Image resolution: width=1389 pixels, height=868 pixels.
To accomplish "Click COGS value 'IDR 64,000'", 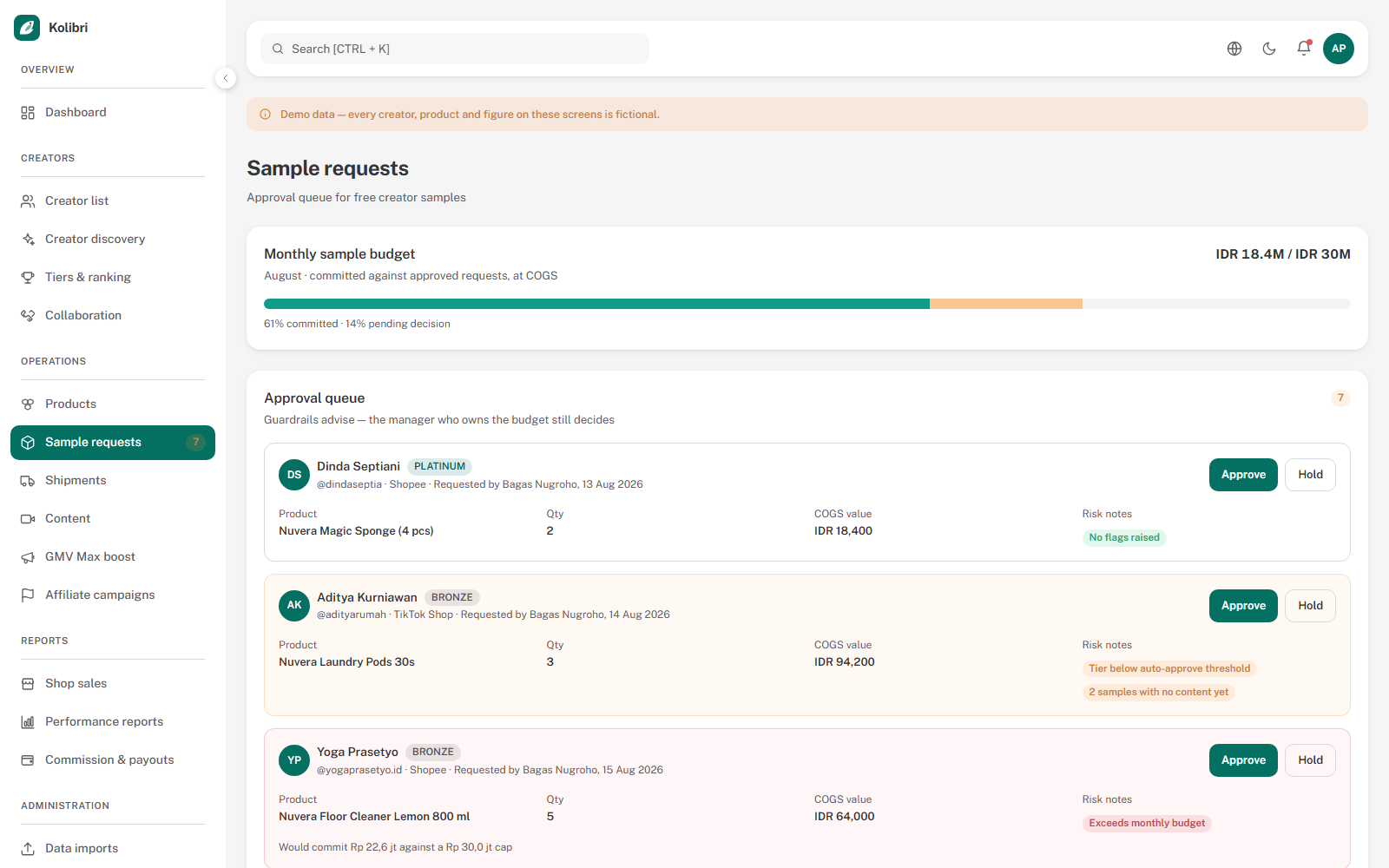I will click(x=845, y=817).
